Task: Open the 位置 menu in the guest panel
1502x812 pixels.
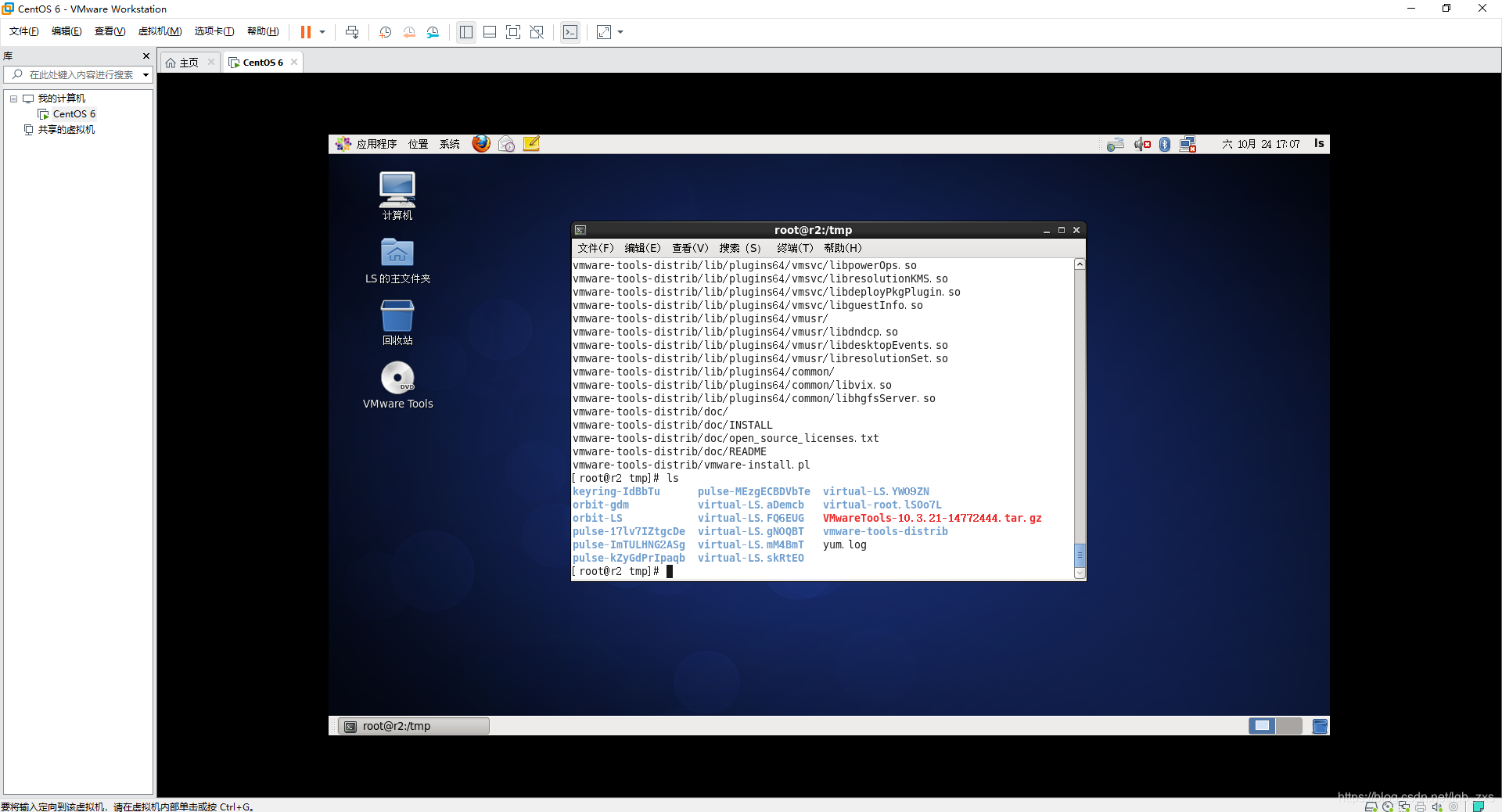Action: (419, 144)
